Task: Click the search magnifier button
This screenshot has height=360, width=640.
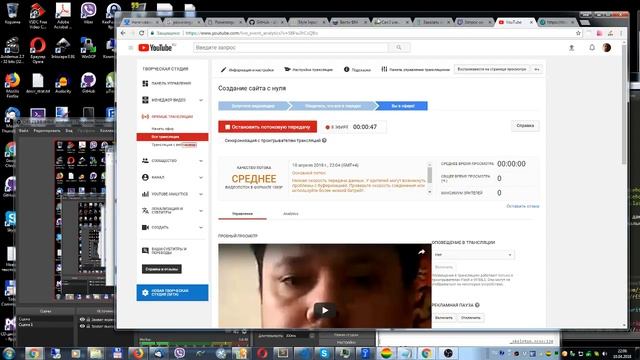Action: [399, 48]
